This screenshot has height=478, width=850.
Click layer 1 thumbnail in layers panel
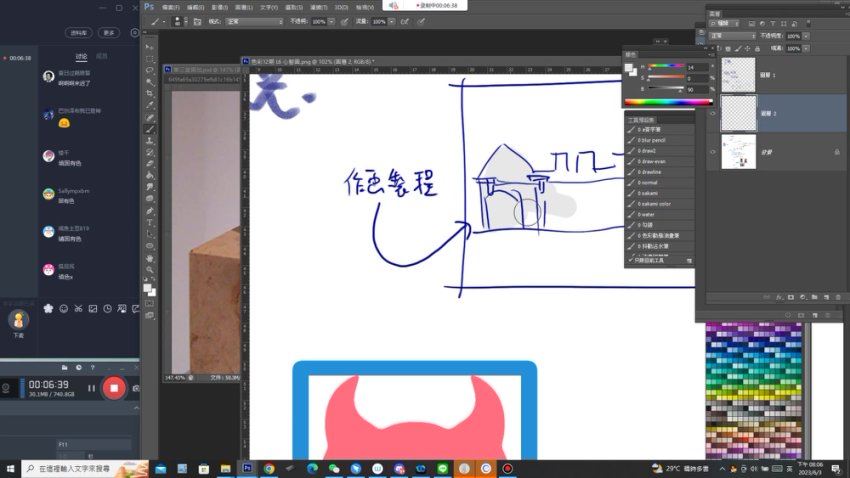(x=738, y=75)
